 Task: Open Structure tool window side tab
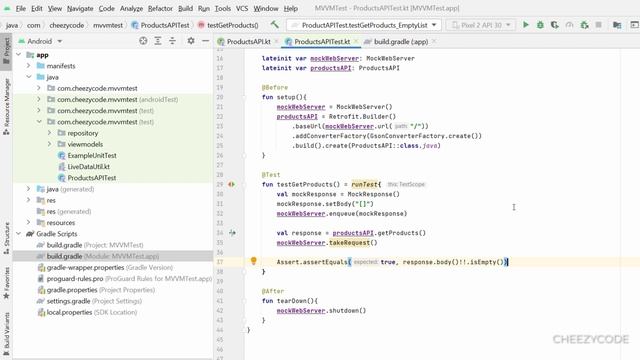6,238
